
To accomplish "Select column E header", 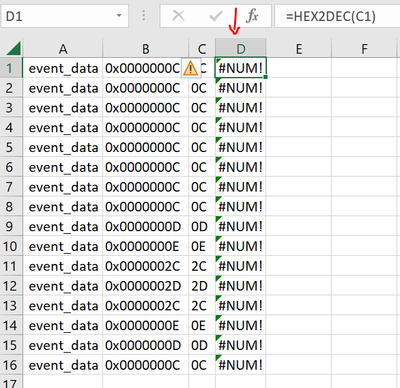I will [299, 49].
